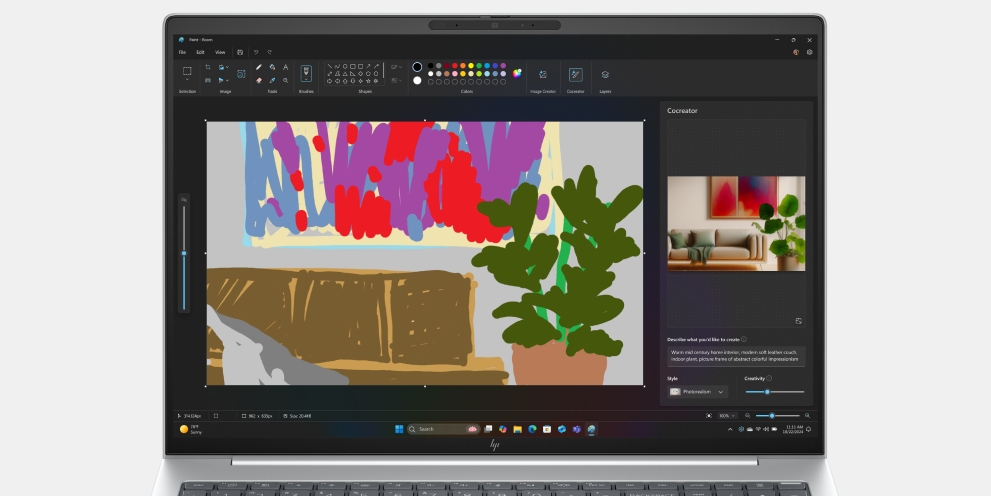Screen dimensions: 991x496
Task: Click the zoom out magnifier
Action: pos(748,416)
